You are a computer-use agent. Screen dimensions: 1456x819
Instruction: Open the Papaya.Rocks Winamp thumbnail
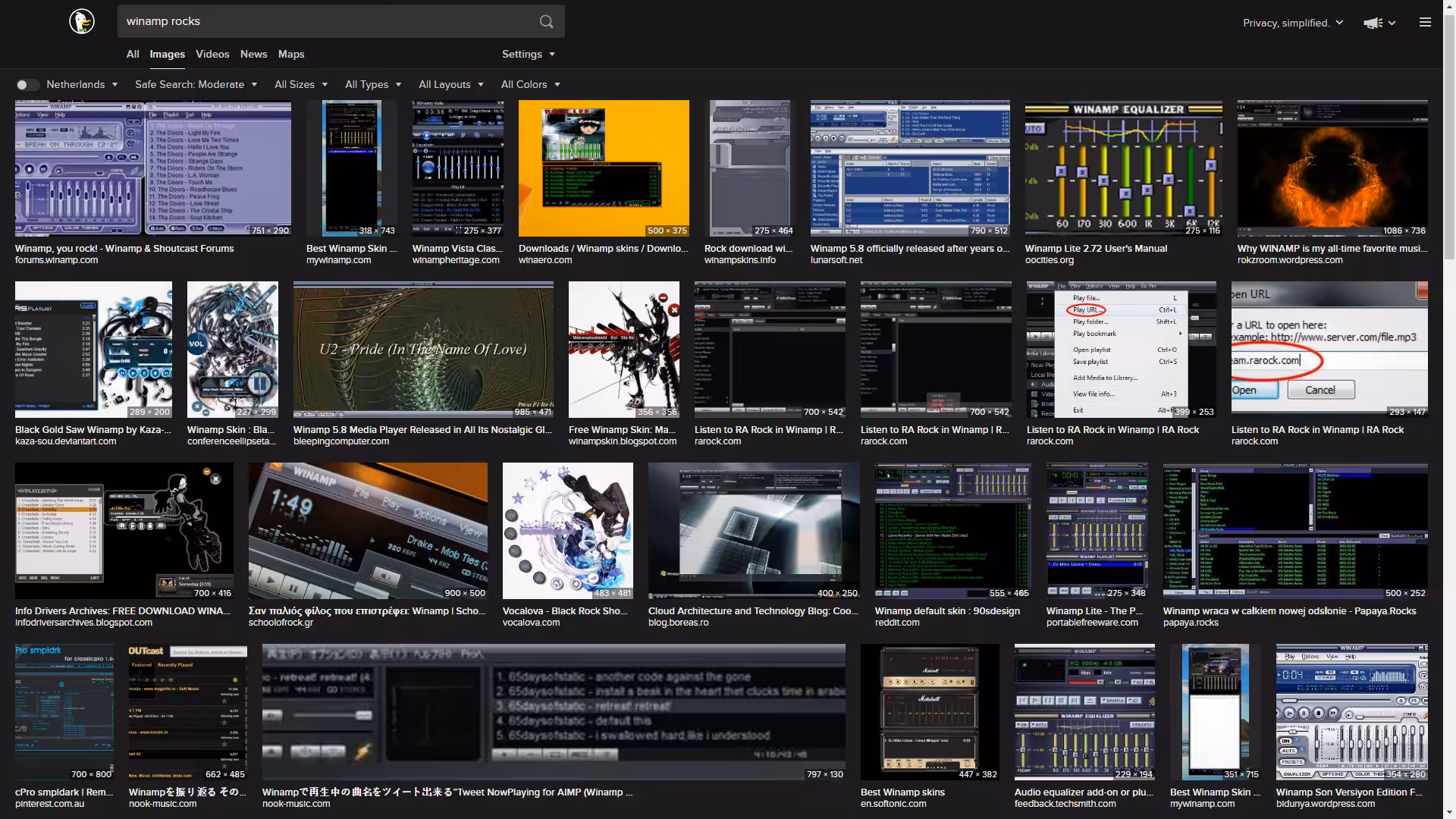point(1295,531)
